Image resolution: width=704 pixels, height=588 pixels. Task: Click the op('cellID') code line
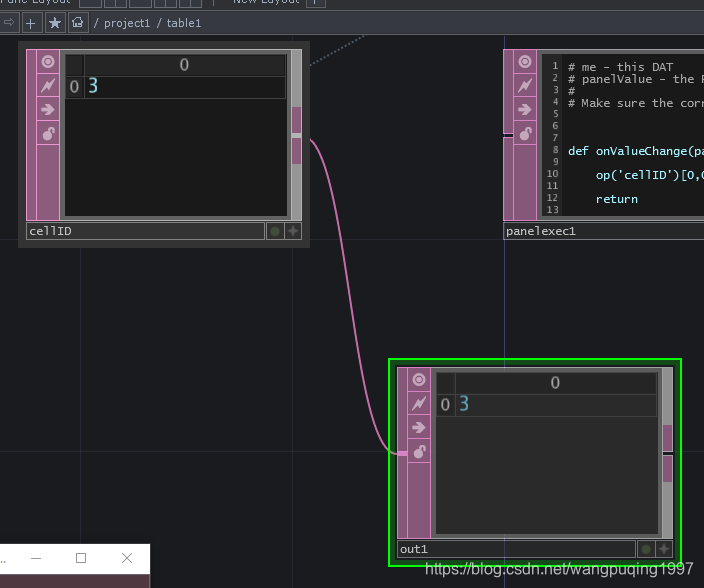(650, 175)
